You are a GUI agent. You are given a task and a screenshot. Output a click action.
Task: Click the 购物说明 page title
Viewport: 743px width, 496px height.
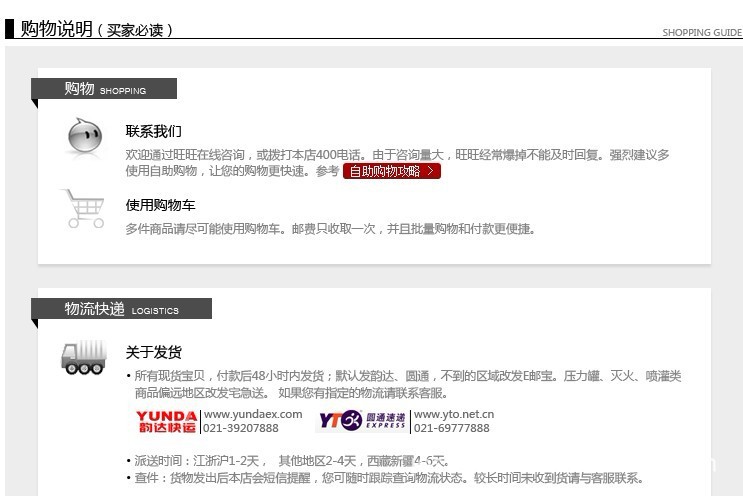coord(56,29)
